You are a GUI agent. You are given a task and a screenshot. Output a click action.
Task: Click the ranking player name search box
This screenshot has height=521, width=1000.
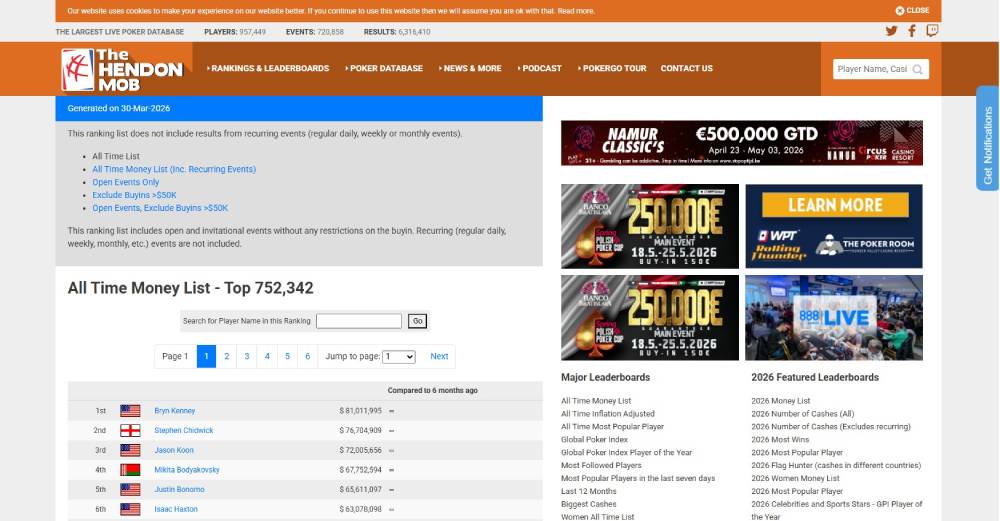click(x=359, y=321)
